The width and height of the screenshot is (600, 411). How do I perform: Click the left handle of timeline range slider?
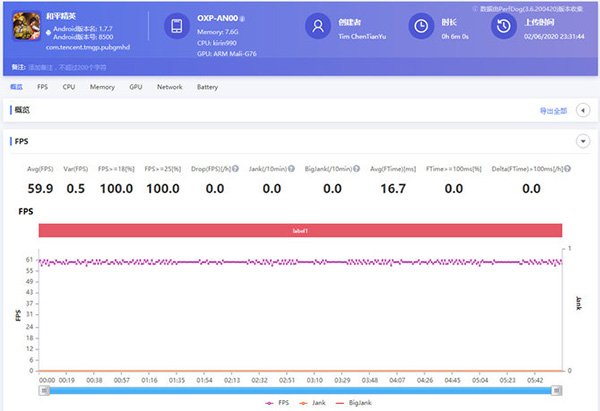tap(44, 391)
